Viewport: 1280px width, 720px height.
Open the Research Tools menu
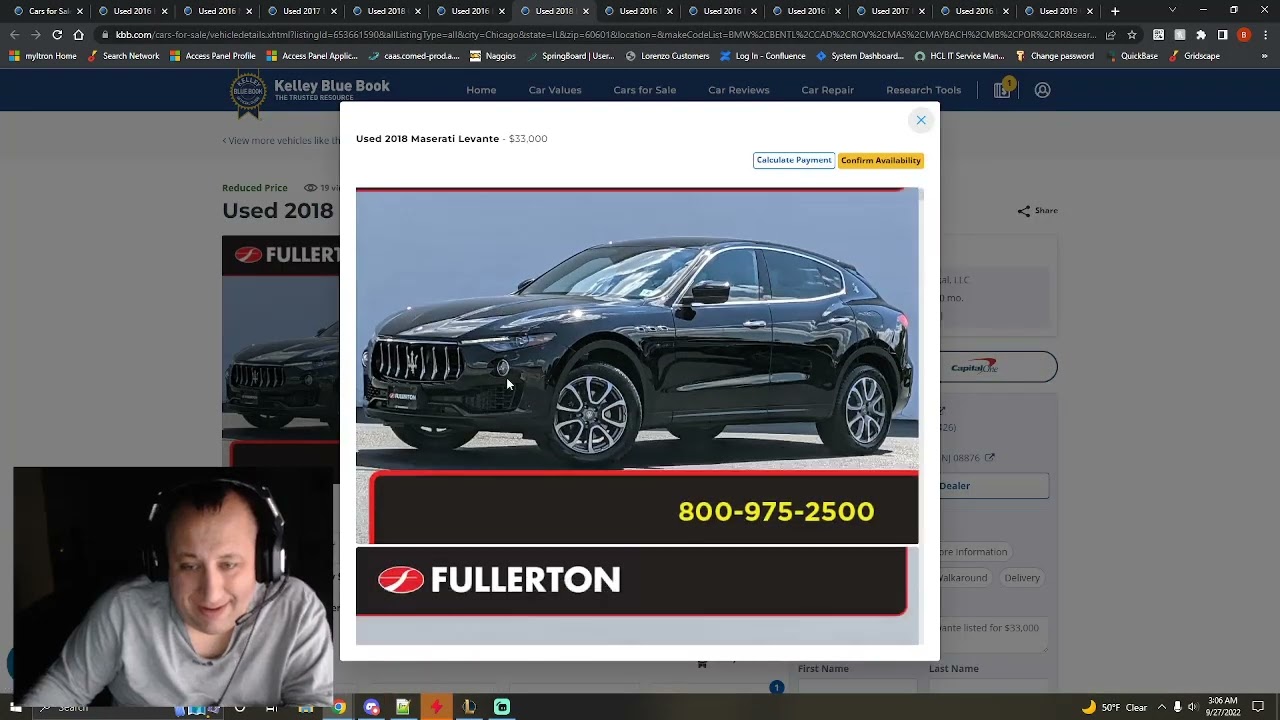[x=923, y=90]
